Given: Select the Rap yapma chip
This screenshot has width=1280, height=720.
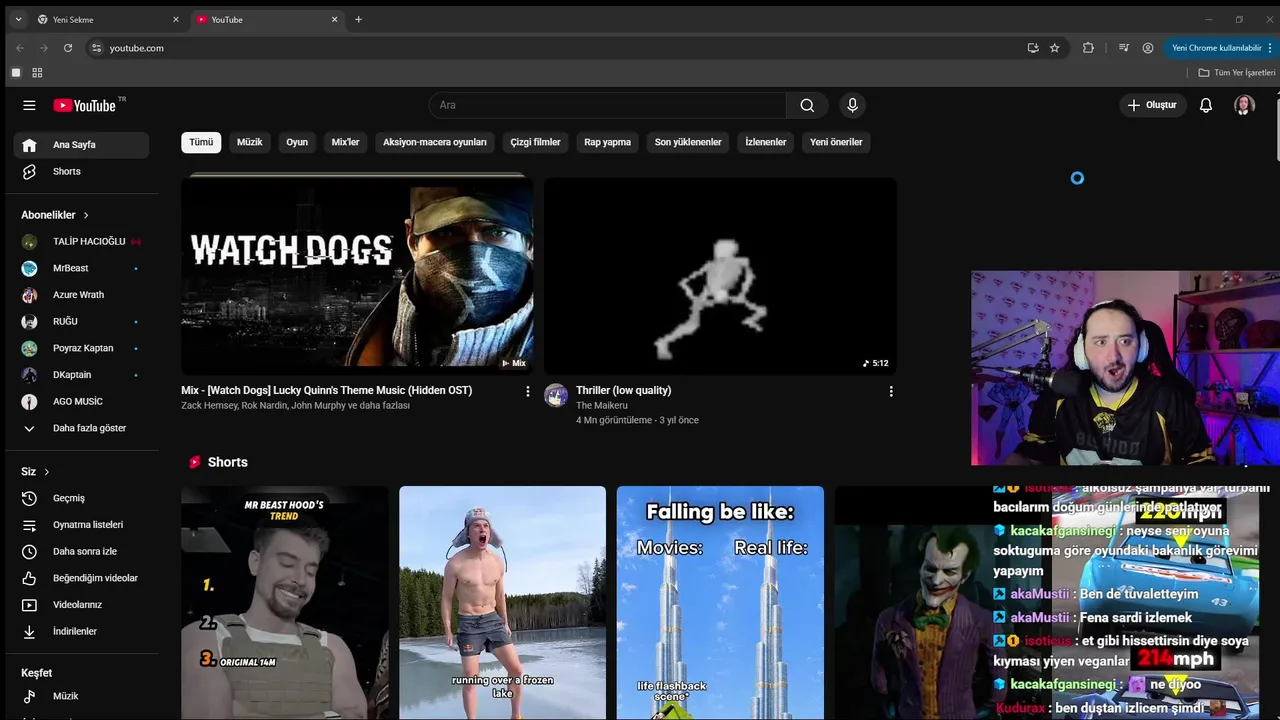Looking at the screenshot, I should tap(608, 142).
